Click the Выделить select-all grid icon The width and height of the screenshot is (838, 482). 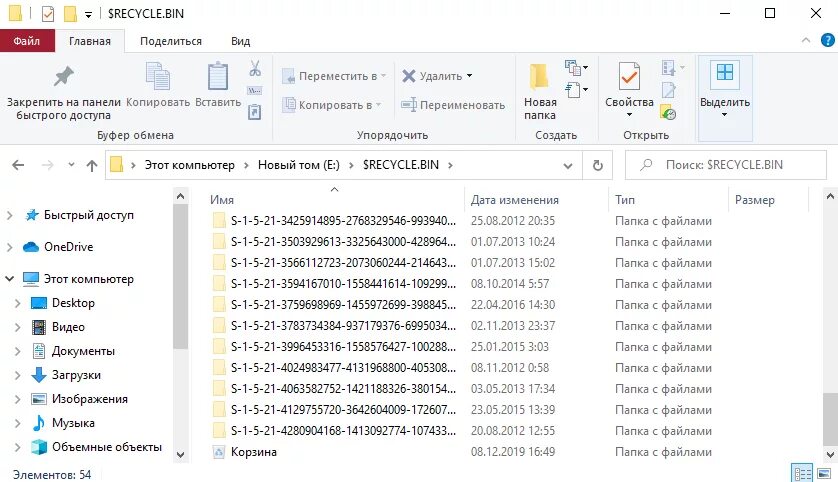(x=725, y=72)
